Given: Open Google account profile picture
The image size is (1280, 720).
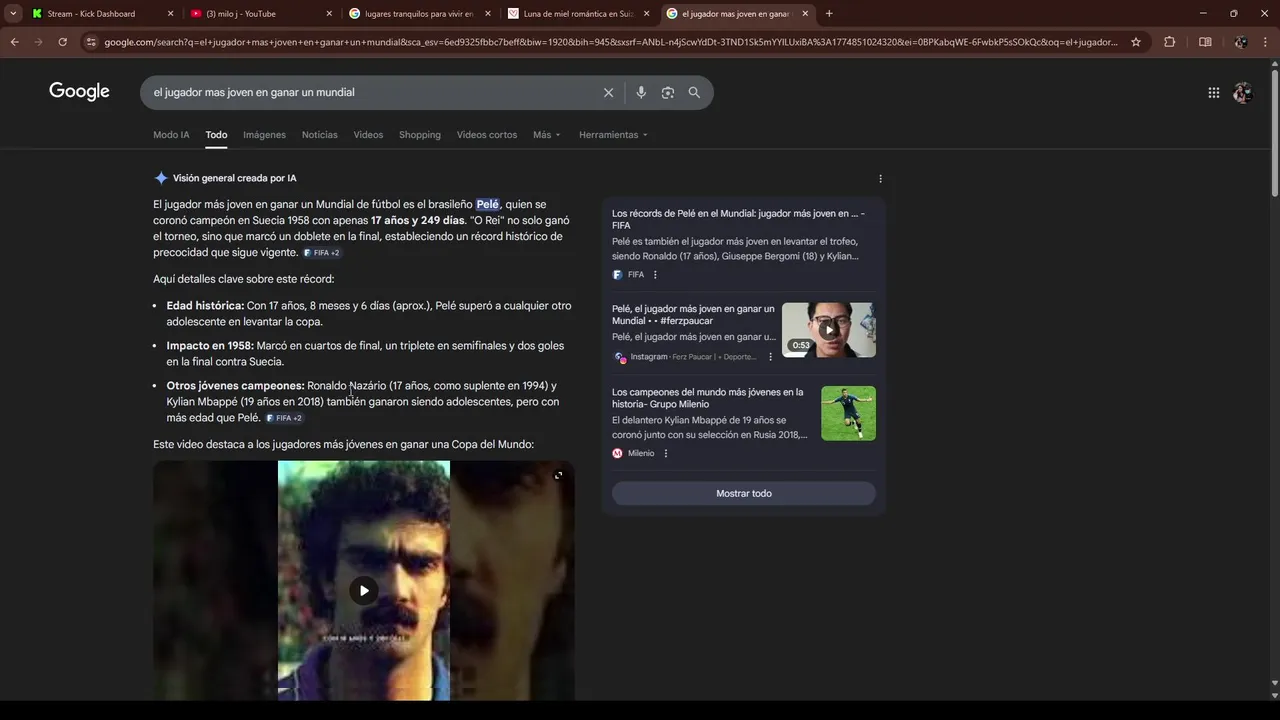Looking at the screenshot, I should tap(1243, 92).
